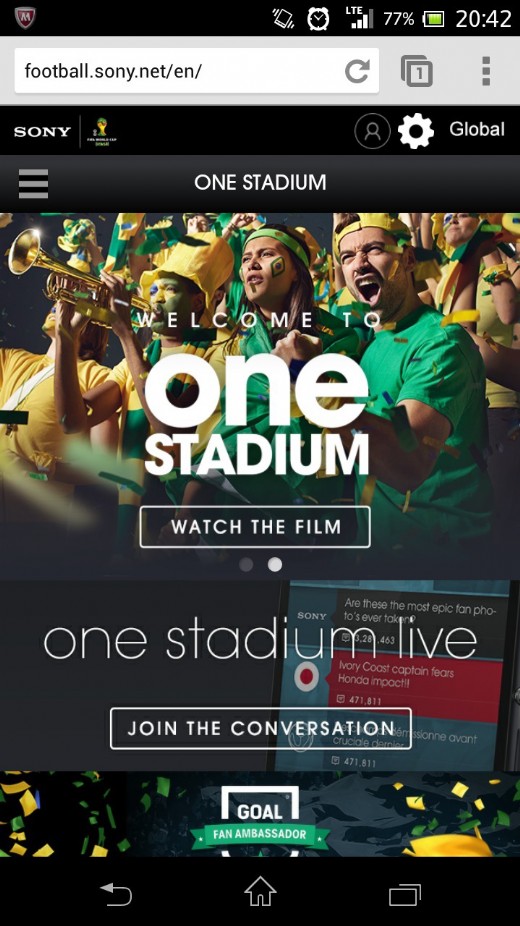Open the hamburger navigation menu
Screen dimensions: 520x926
click(x=33, y=184)
